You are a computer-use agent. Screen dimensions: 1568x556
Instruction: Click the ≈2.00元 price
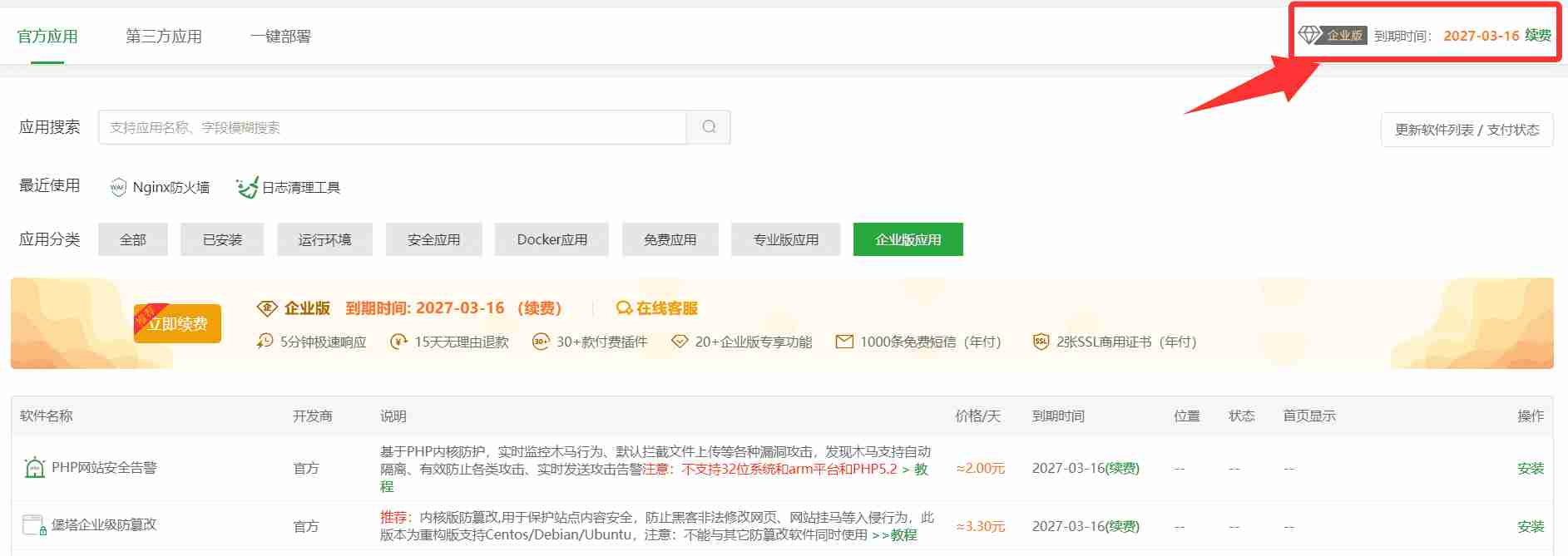pyautogui.click(x=981, y=469)
